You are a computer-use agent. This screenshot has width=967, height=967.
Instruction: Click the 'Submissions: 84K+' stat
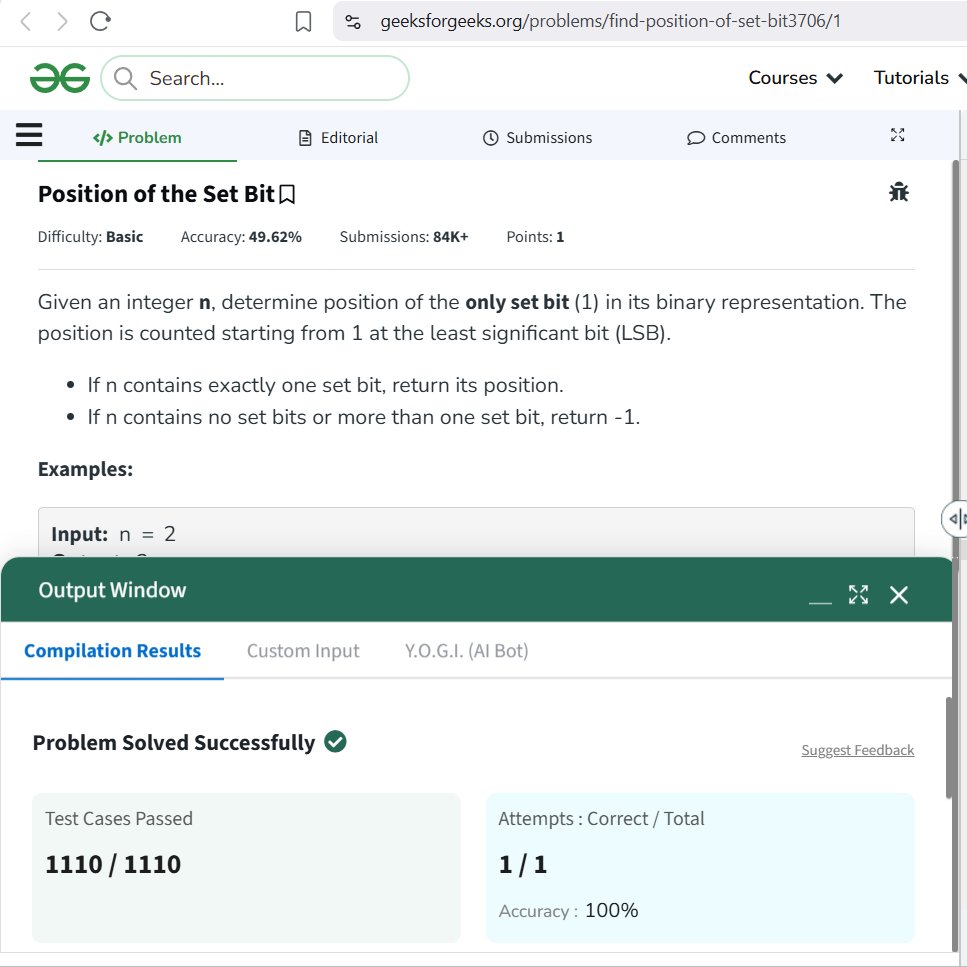click(404, 237)
